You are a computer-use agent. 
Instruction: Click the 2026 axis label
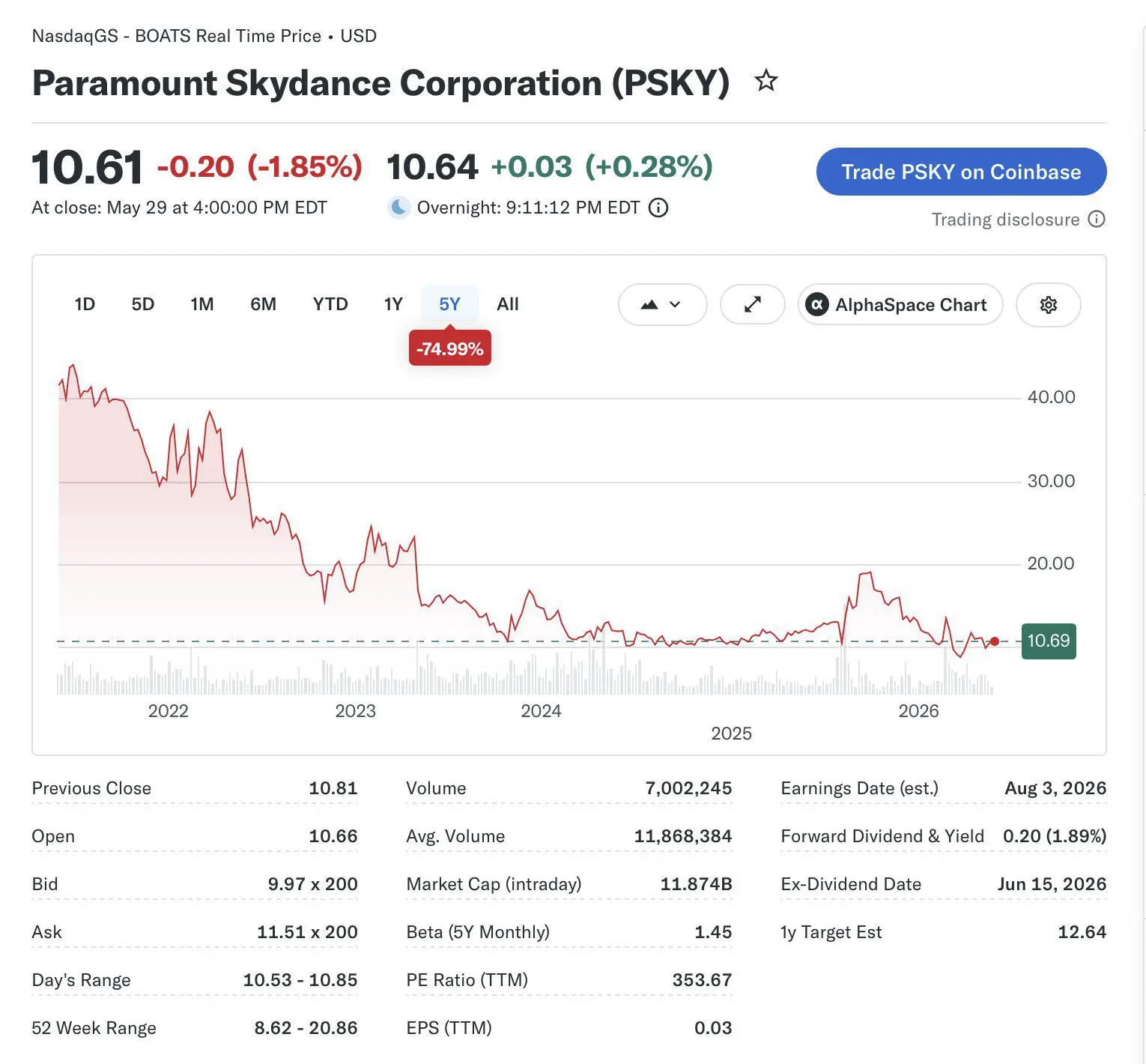tap(918, 711)
